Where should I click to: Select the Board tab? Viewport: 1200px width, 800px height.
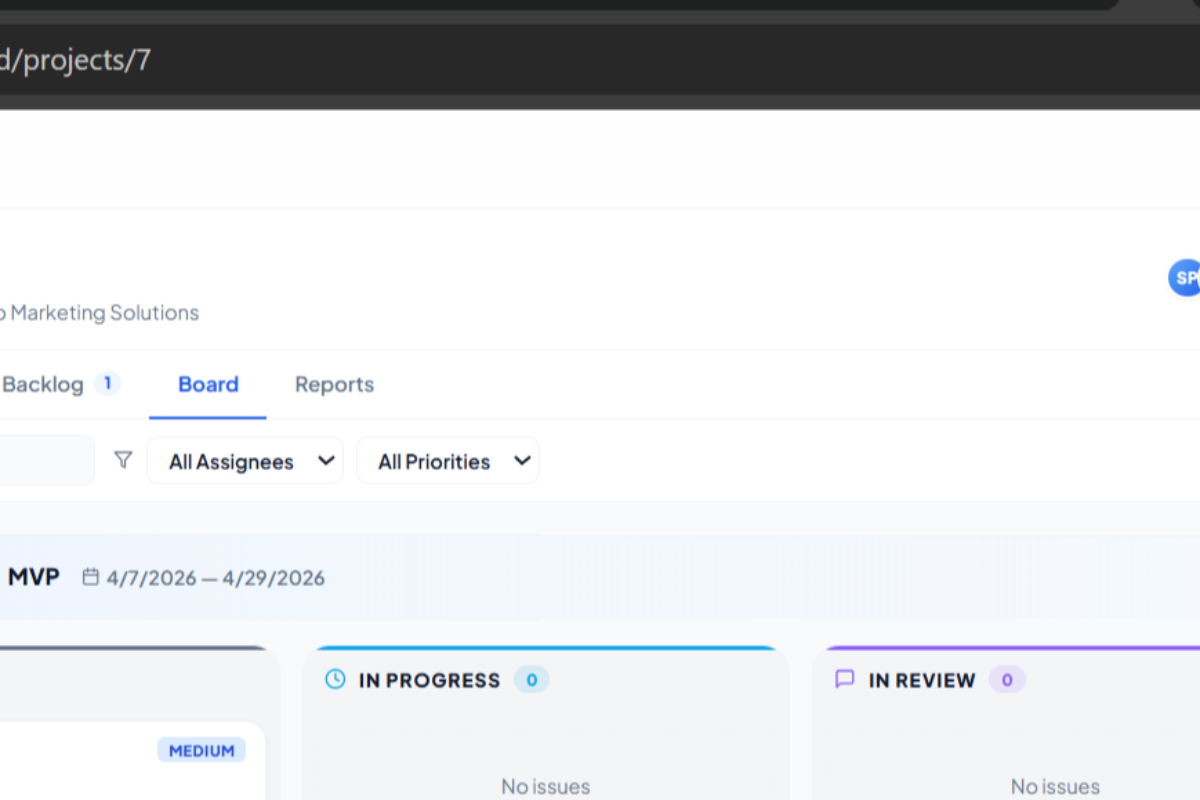(208, 384)
